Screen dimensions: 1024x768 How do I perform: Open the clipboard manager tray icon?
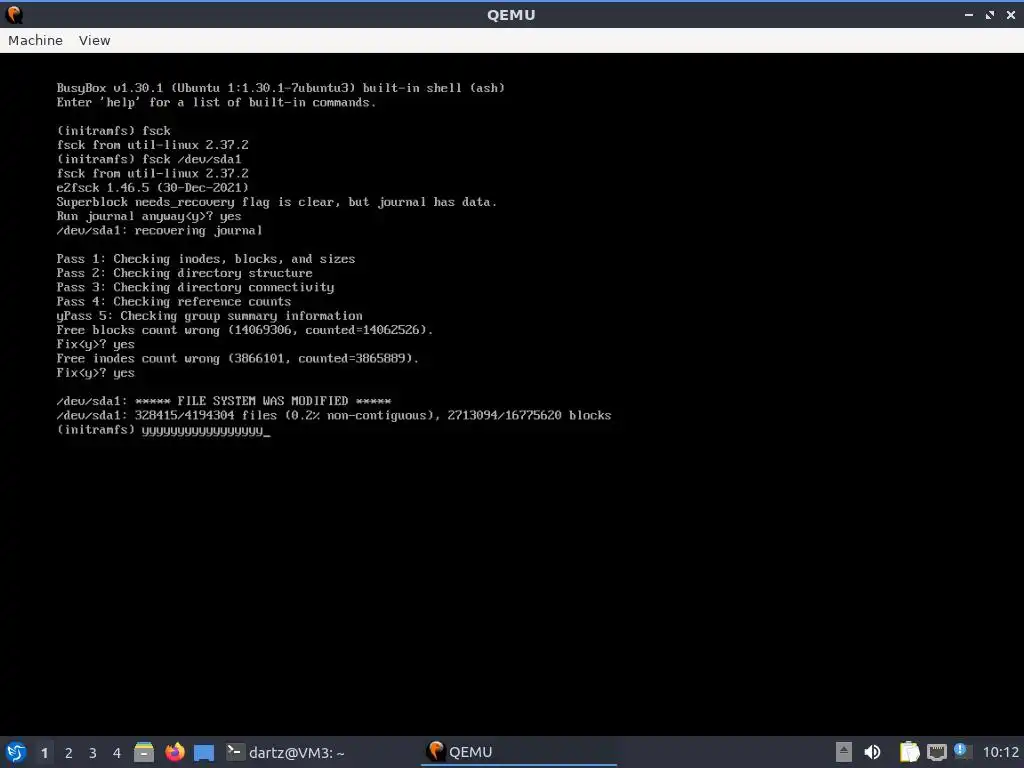tap(909, 752)
